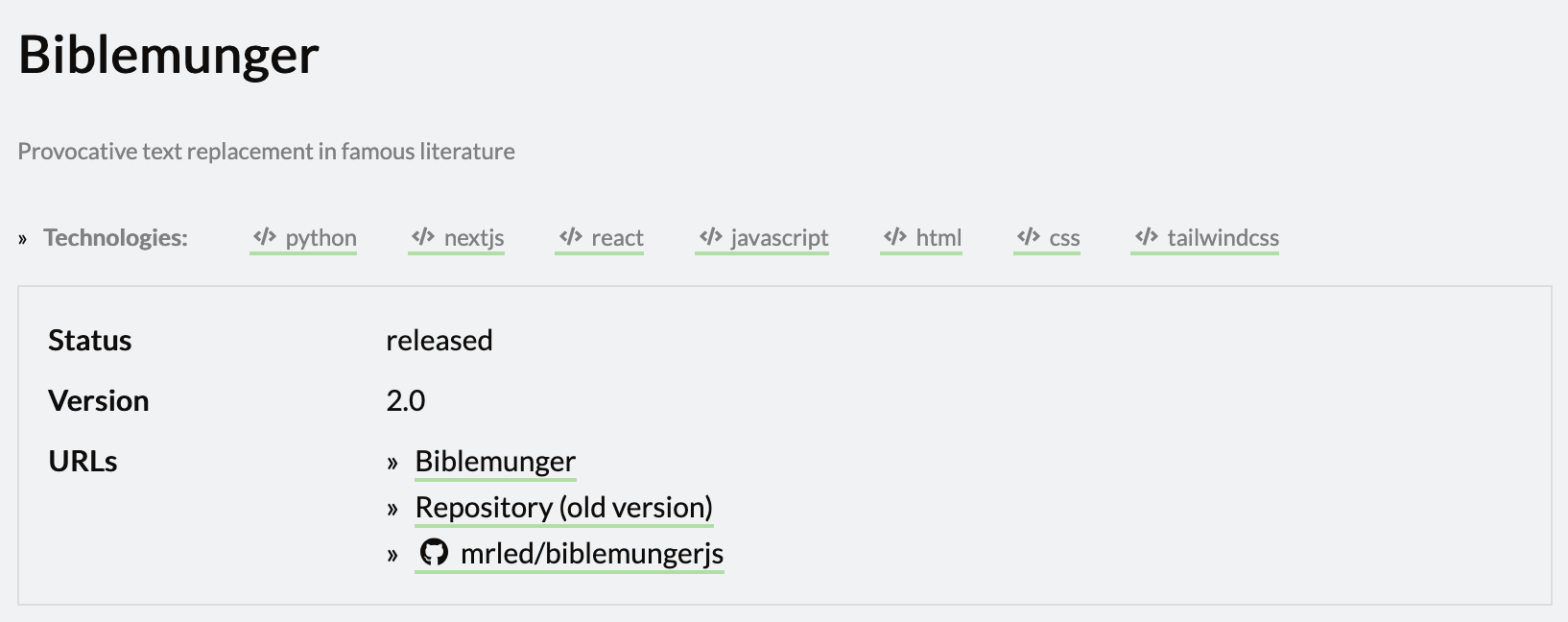Click the code icon beside react

(570, 237)
